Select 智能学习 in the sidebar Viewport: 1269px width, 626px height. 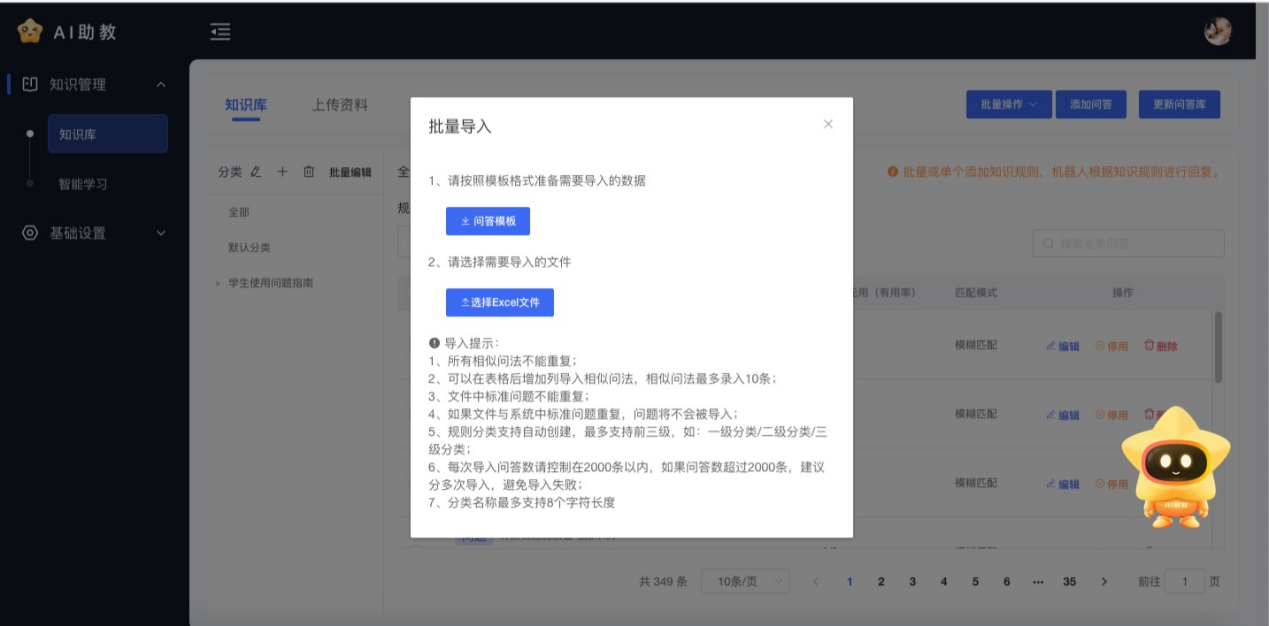[83, 184]
